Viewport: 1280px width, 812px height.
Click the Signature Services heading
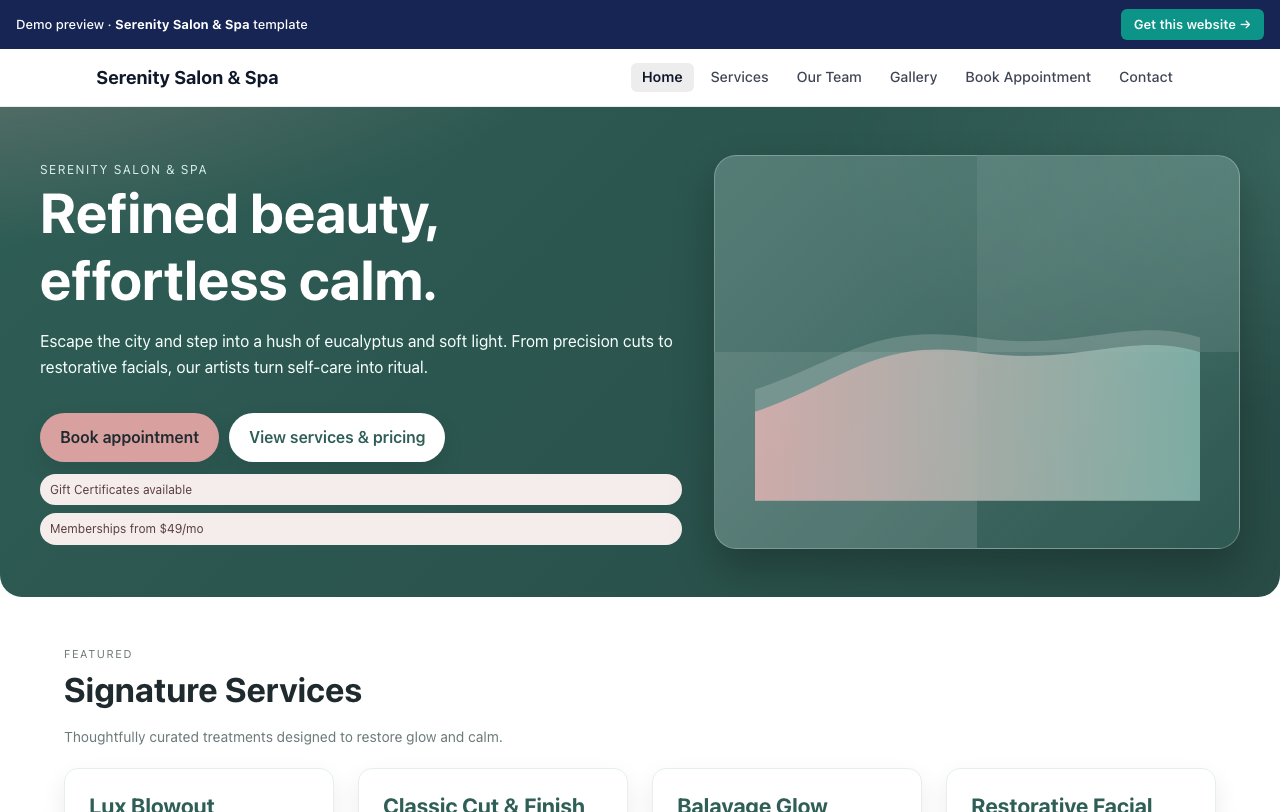tap(213, 690)
